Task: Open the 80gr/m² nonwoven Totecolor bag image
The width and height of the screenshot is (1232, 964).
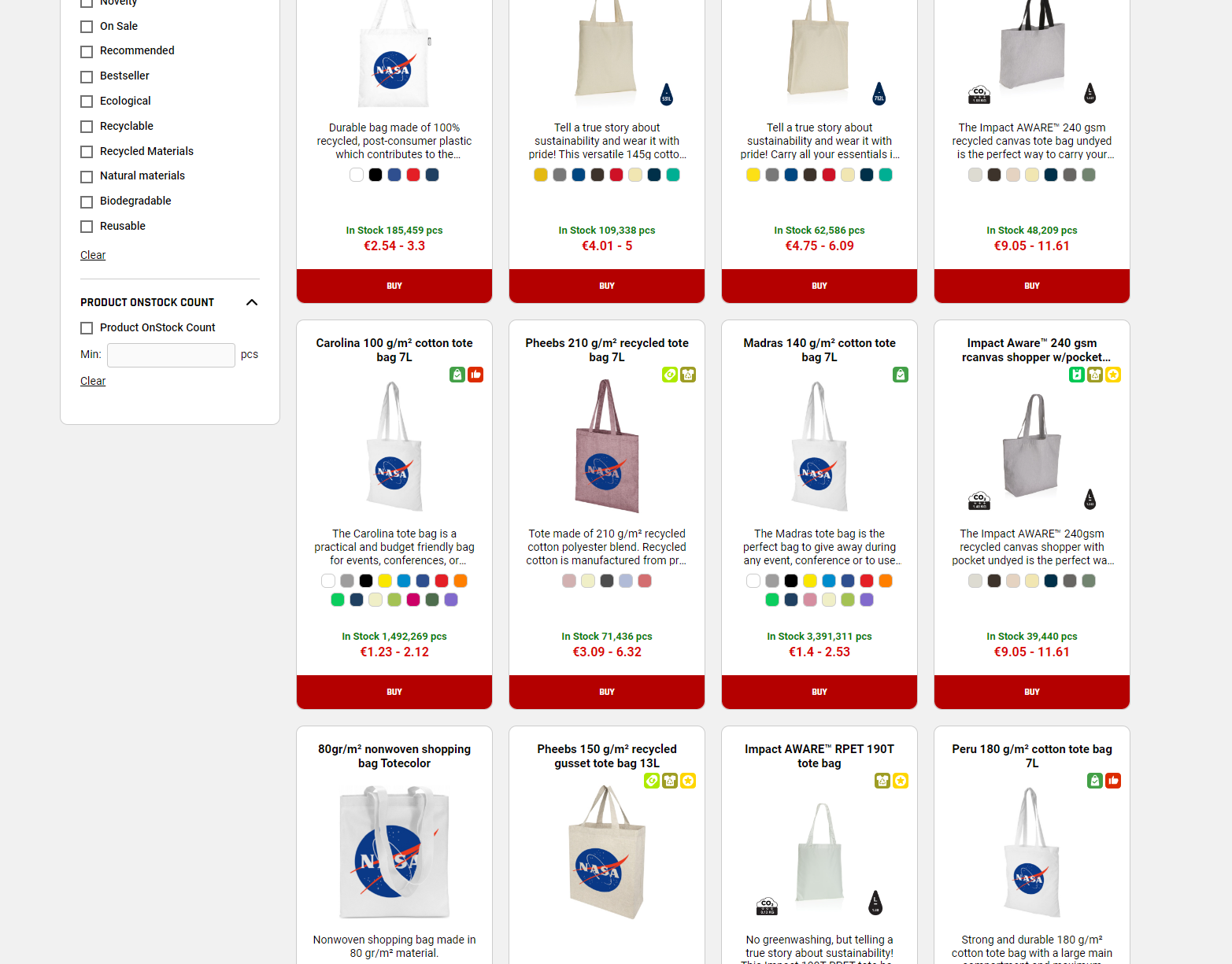Action: click(394, 852)
